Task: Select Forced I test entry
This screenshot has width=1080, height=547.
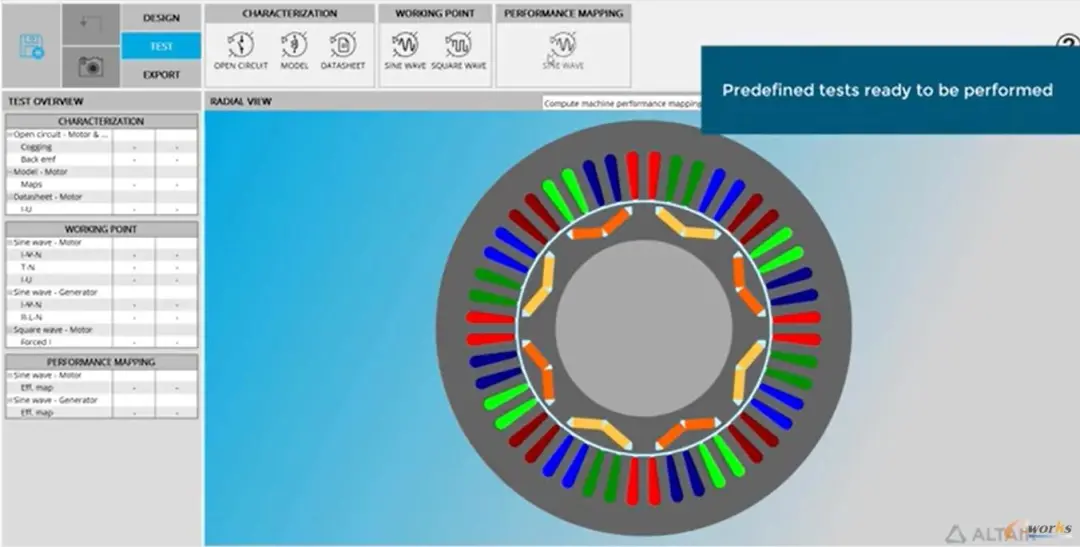Action: 36,342
